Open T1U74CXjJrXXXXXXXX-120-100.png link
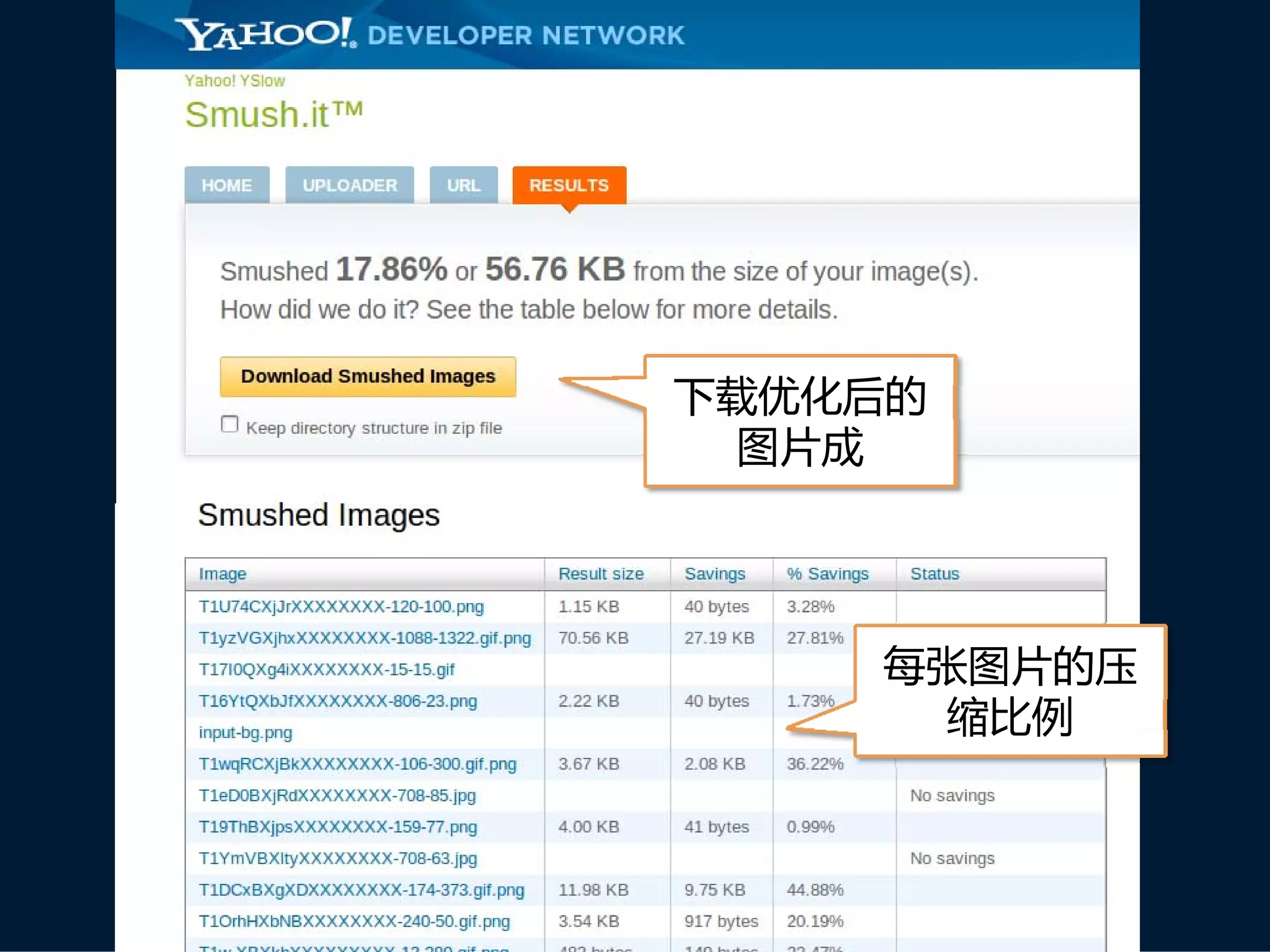 tap(341, 606)
